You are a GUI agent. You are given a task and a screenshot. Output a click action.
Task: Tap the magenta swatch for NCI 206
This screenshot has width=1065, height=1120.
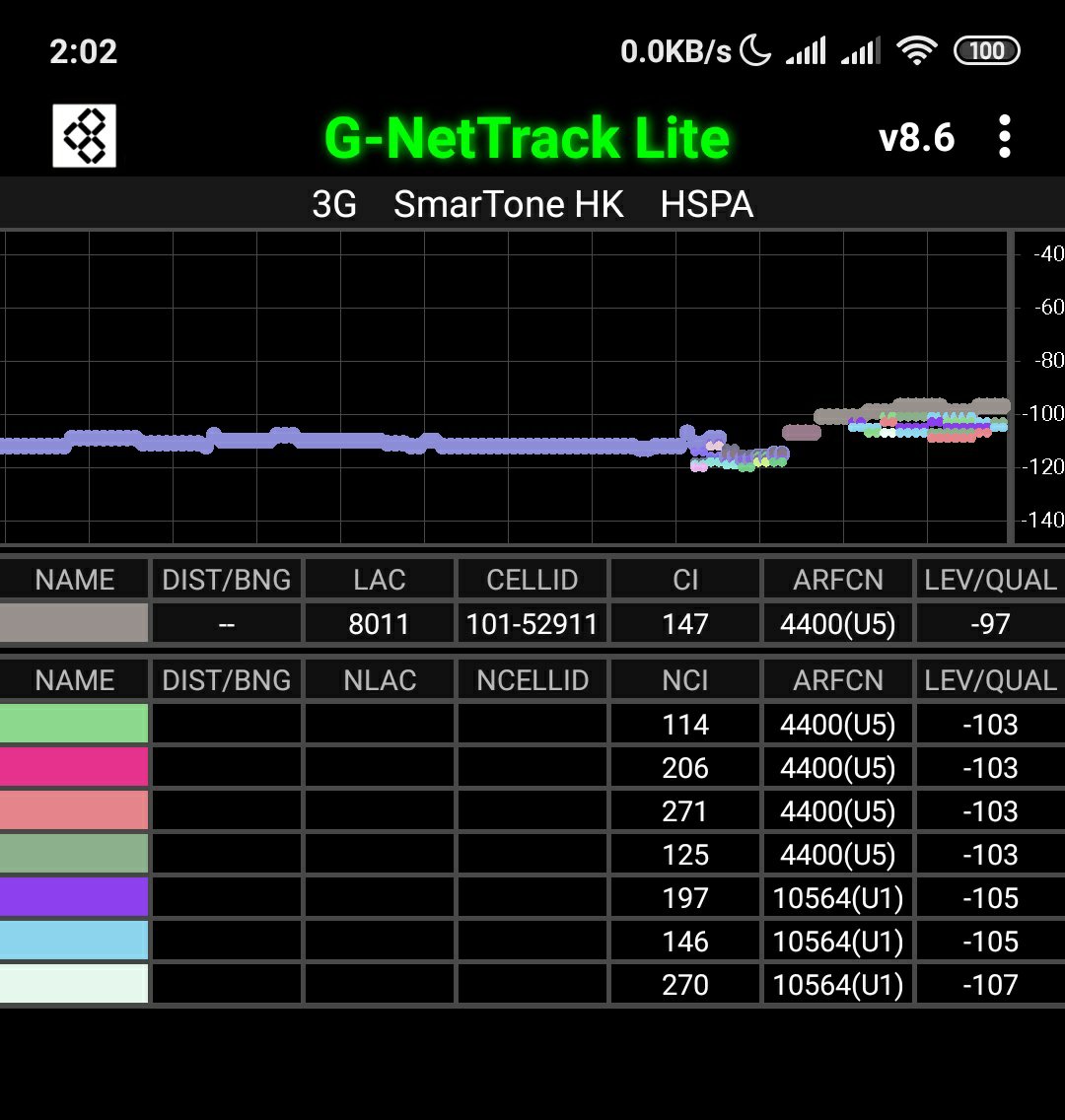coord(74,767)
